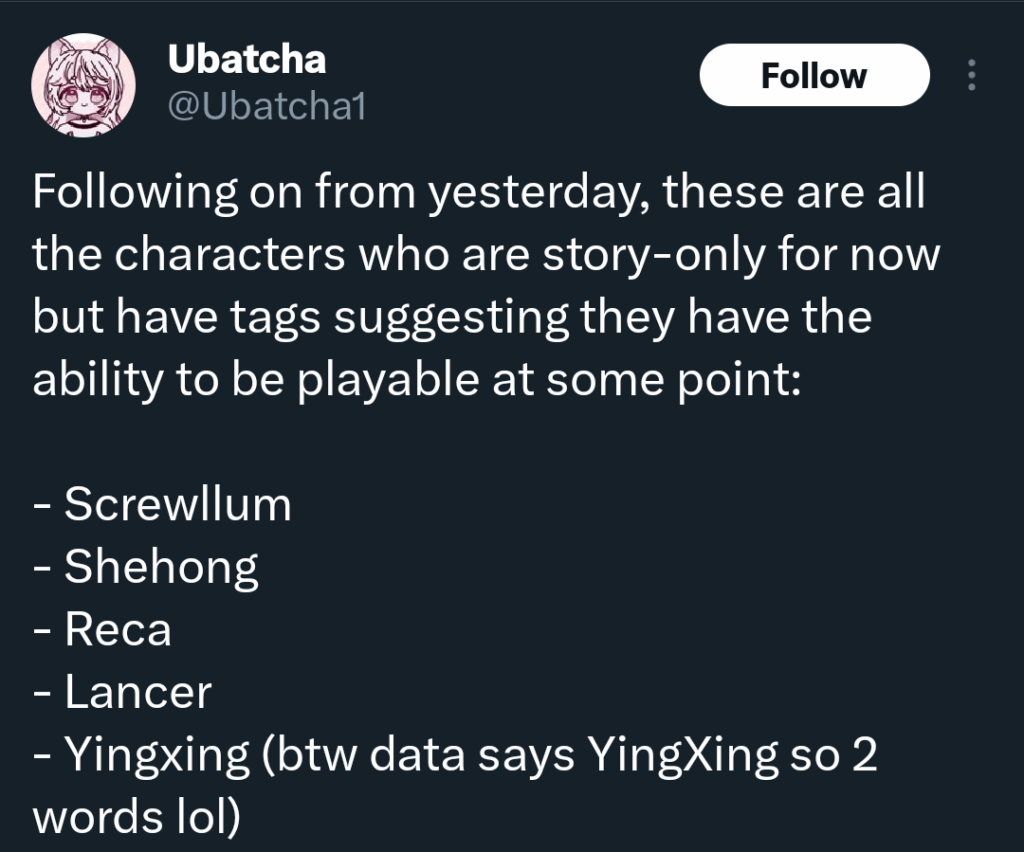The image size is (1024, 852).
Task: Click the word Yingxing starting the last bullet
Action: click(x=157, y=755)
